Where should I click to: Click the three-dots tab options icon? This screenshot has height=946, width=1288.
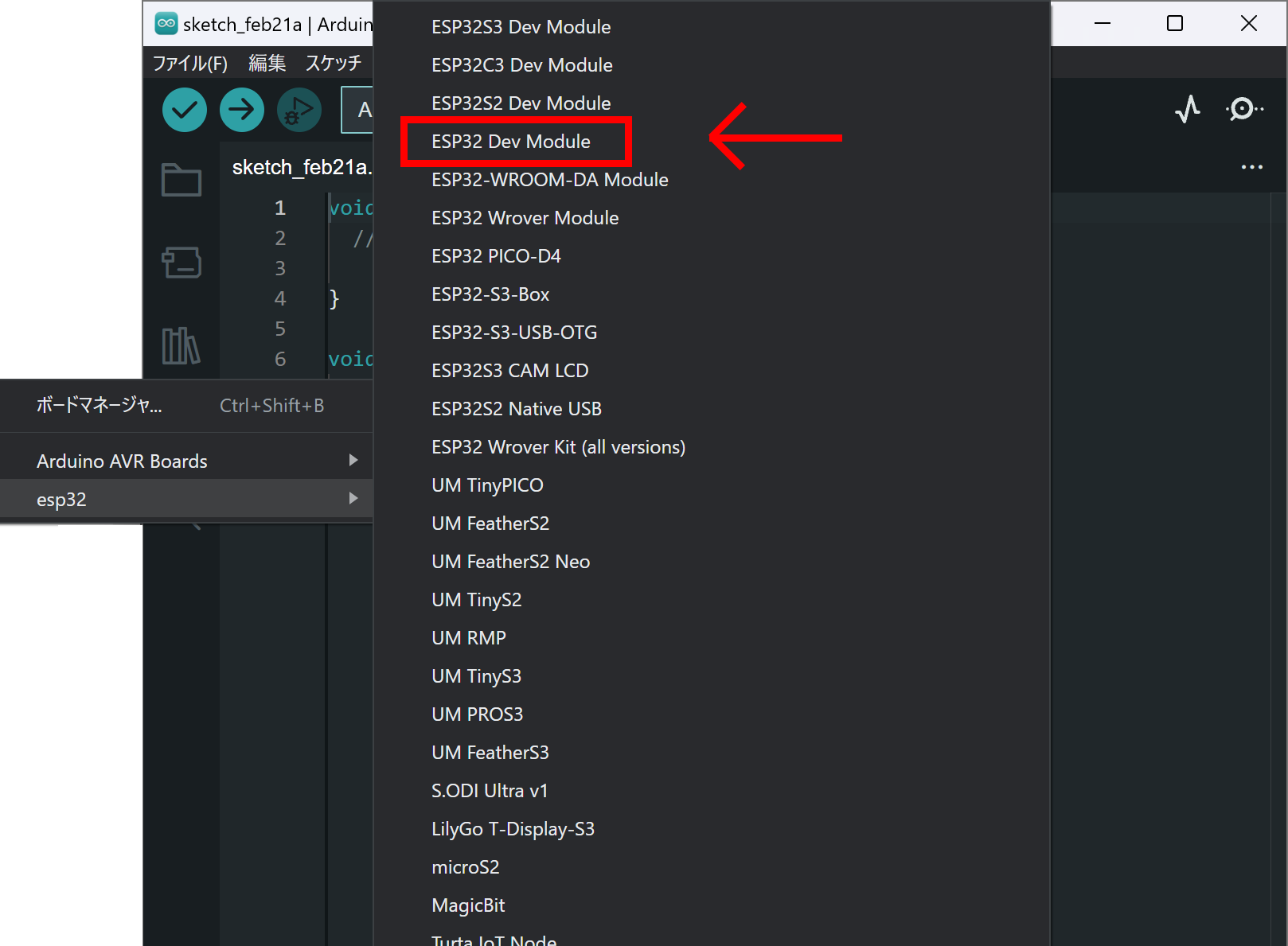coord(1251,167)
